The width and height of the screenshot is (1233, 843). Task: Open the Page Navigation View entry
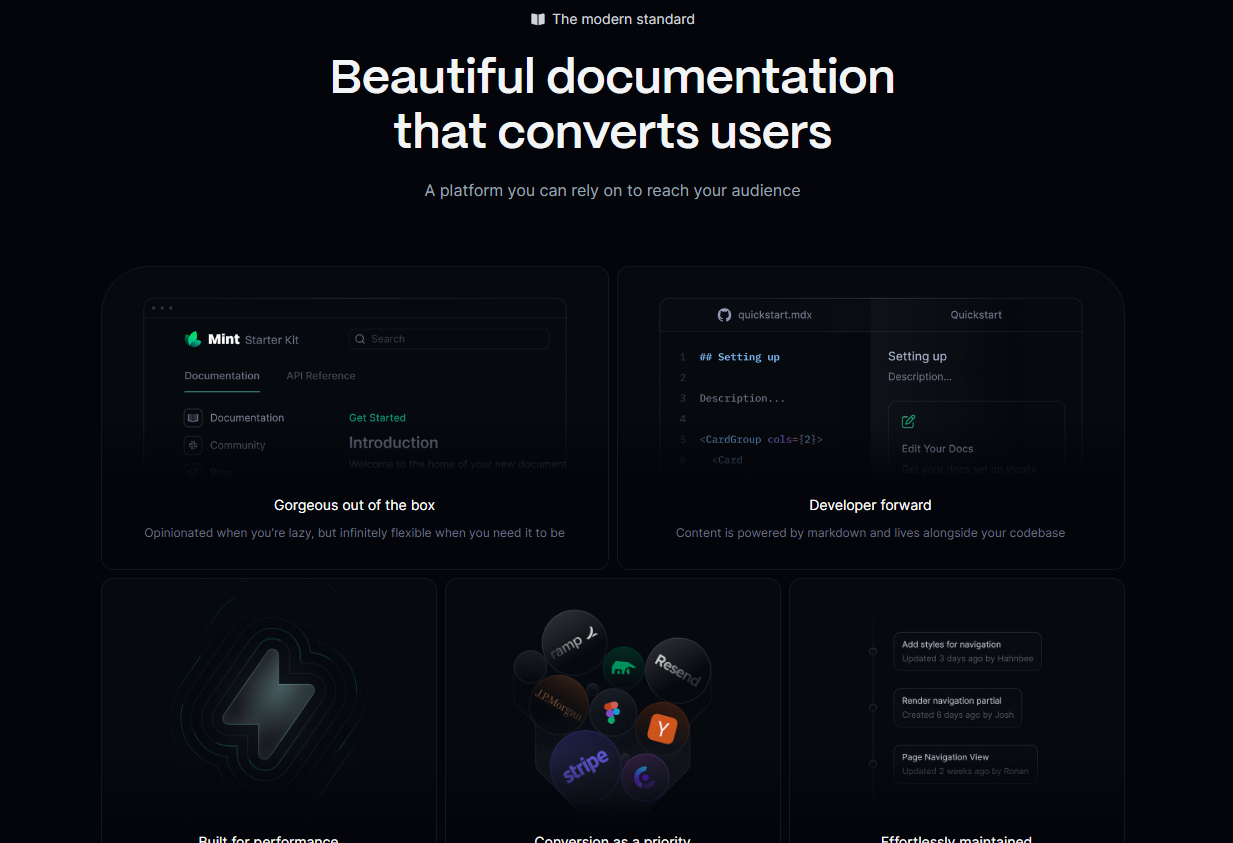[x=966, y=764]
